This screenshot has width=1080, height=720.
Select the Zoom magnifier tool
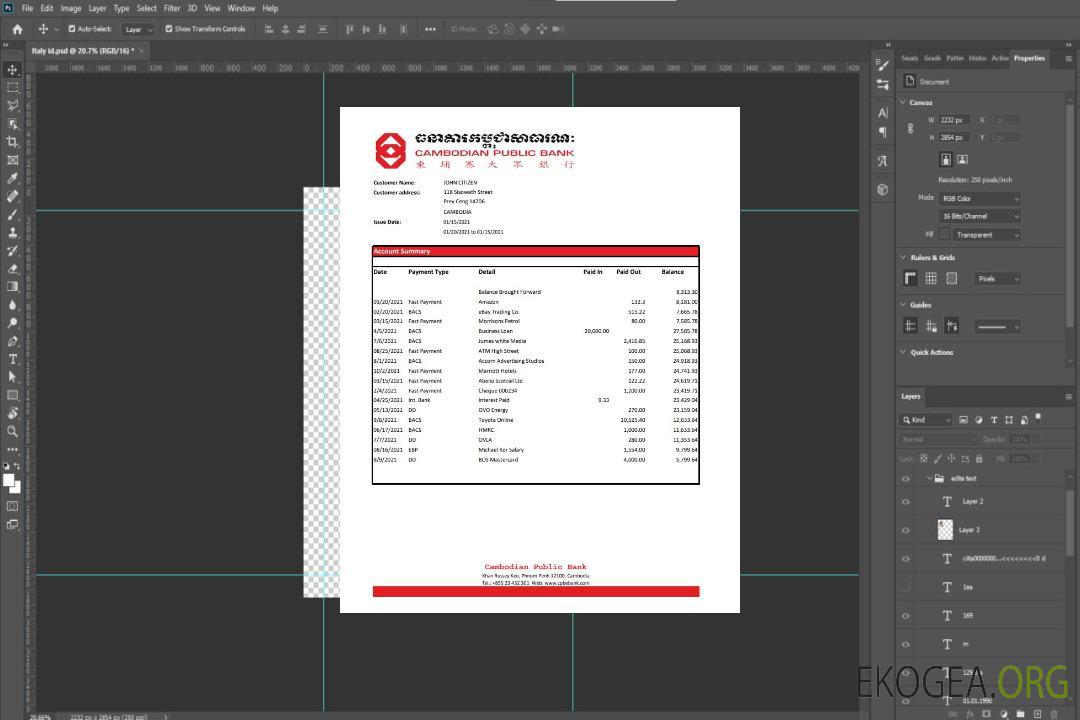coord(12,431)
